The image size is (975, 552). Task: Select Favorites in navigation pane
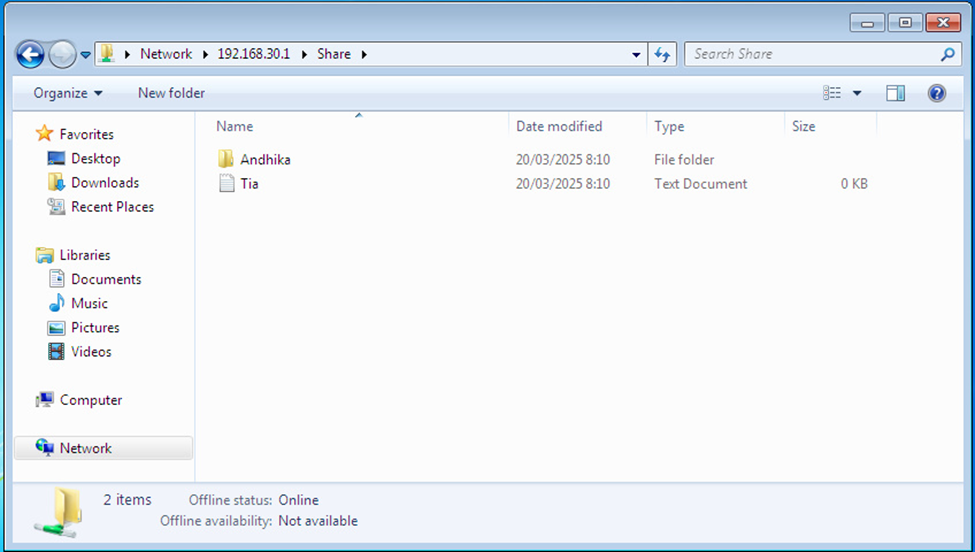click(86, 134)
